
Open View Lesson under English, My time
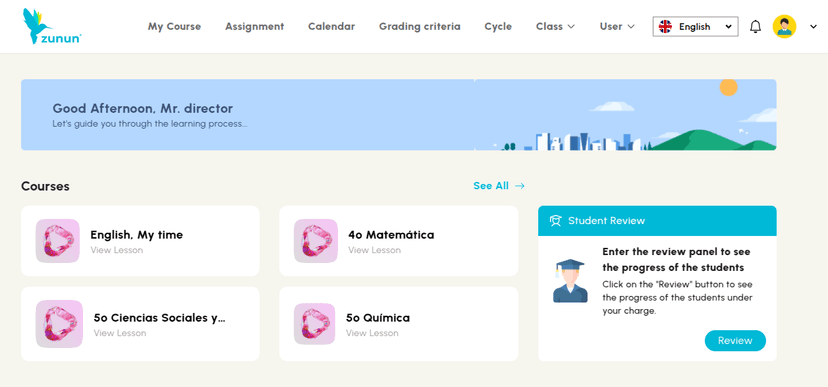point(117,250)
